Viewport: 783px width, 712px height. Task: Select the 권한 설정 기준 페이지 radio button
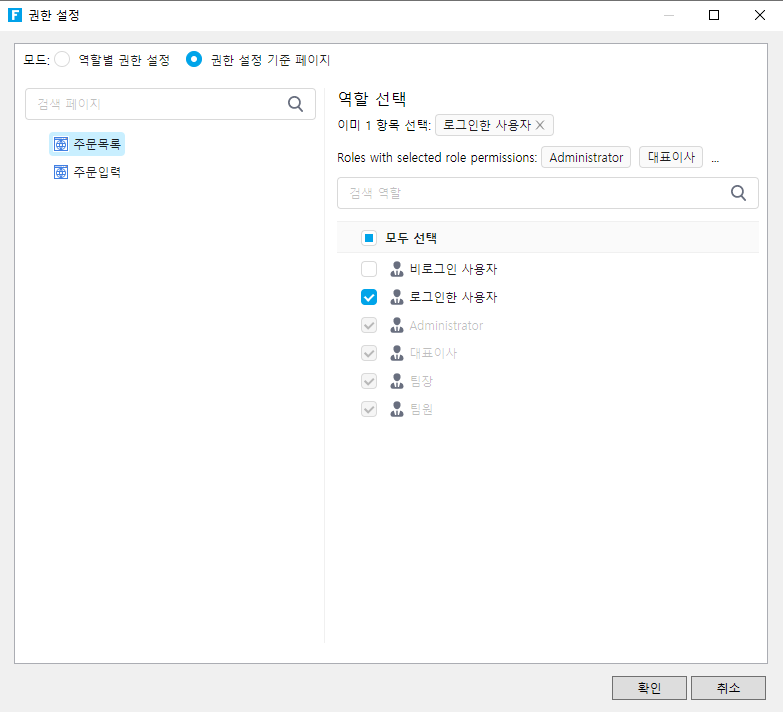(194, 59)
